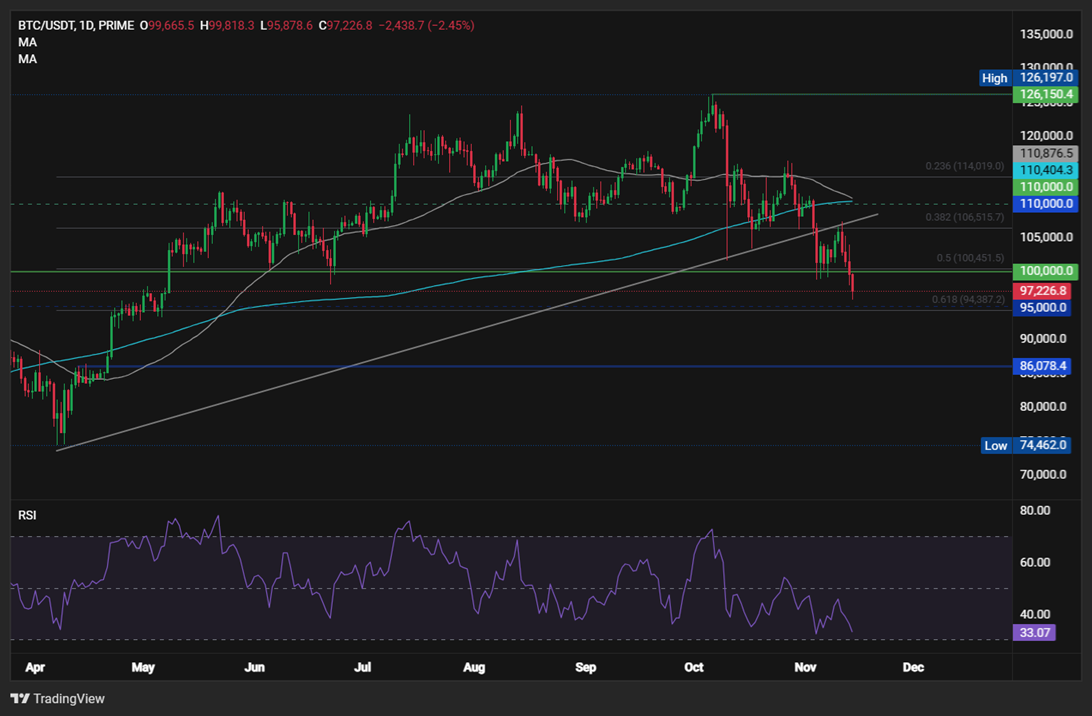This screenshot has width=1092, height=716.
Task: Click the green 100,000.0 price line label
Action: (x=1044, y=270)
